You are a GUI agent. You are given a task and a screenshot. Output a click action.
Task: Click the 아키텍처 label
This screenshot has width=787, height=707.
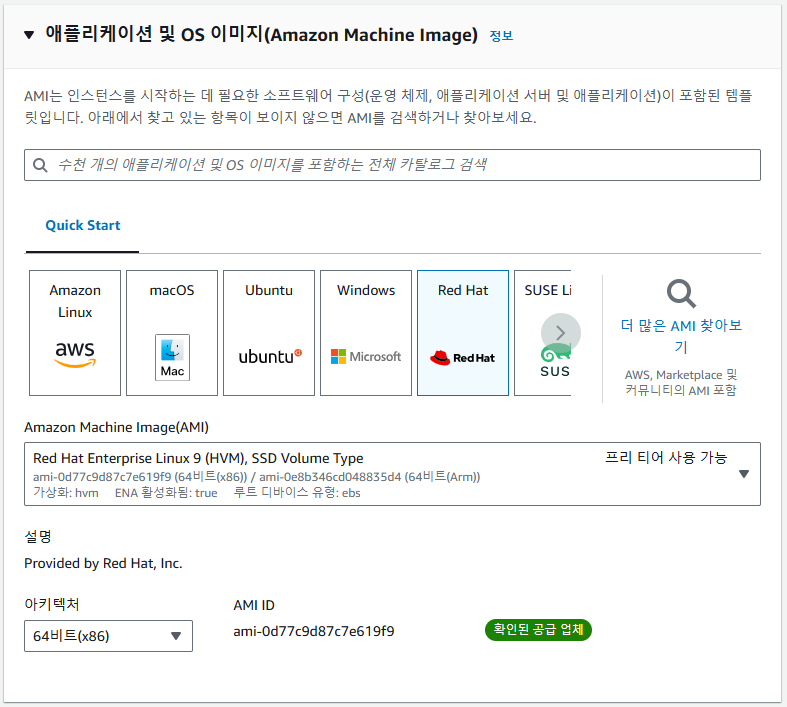[52, 605]
